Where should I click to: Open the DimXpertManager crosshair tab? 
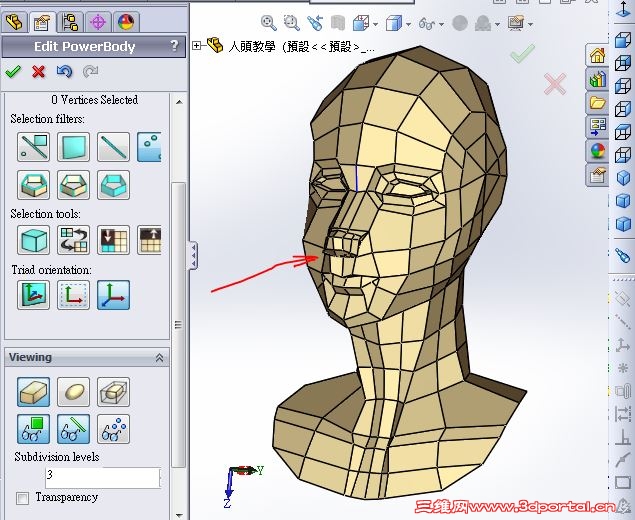98,22
